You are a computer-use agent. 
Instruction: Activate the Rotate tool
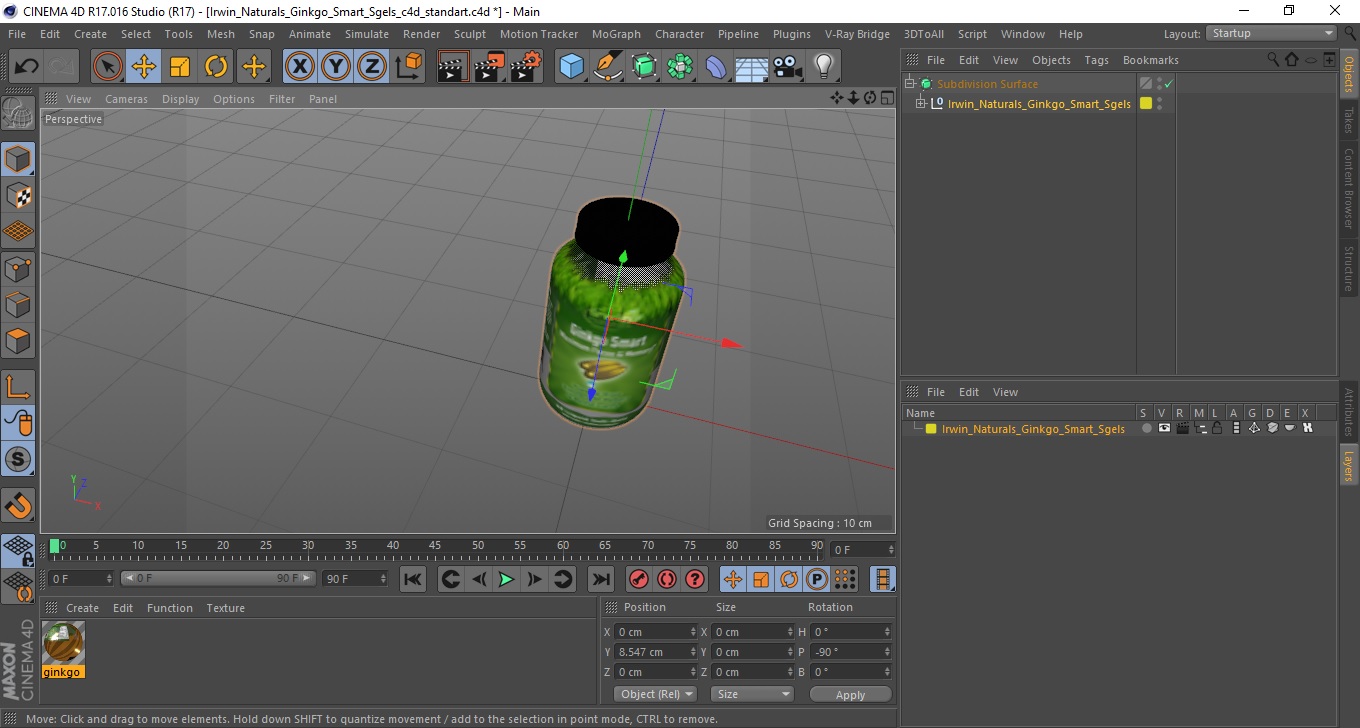[x=216, y=67]
